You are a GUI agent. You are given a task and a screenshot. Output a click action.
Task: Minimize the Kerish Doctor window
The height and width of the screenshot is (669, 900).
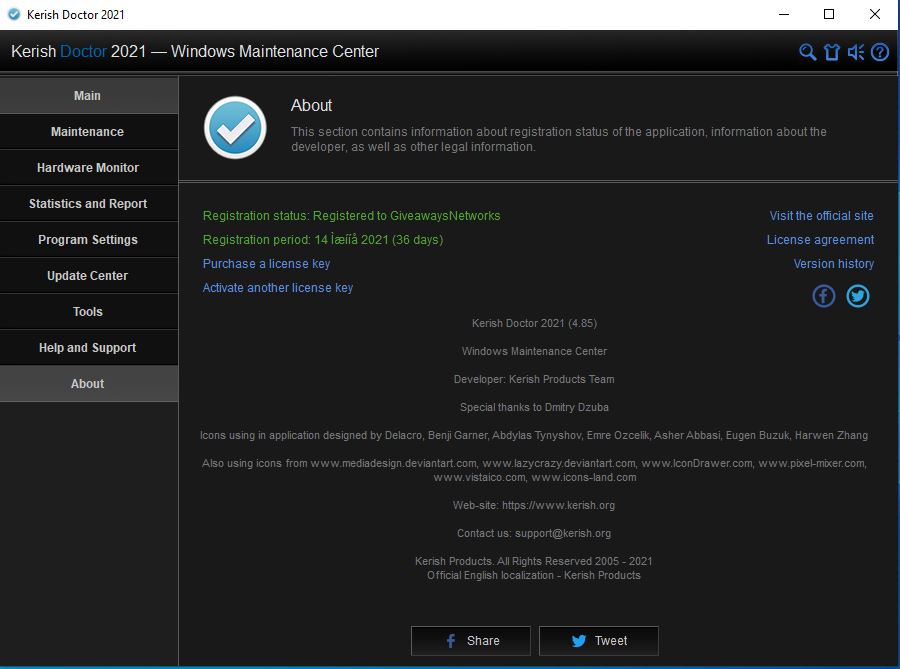[x=783, y=14]
